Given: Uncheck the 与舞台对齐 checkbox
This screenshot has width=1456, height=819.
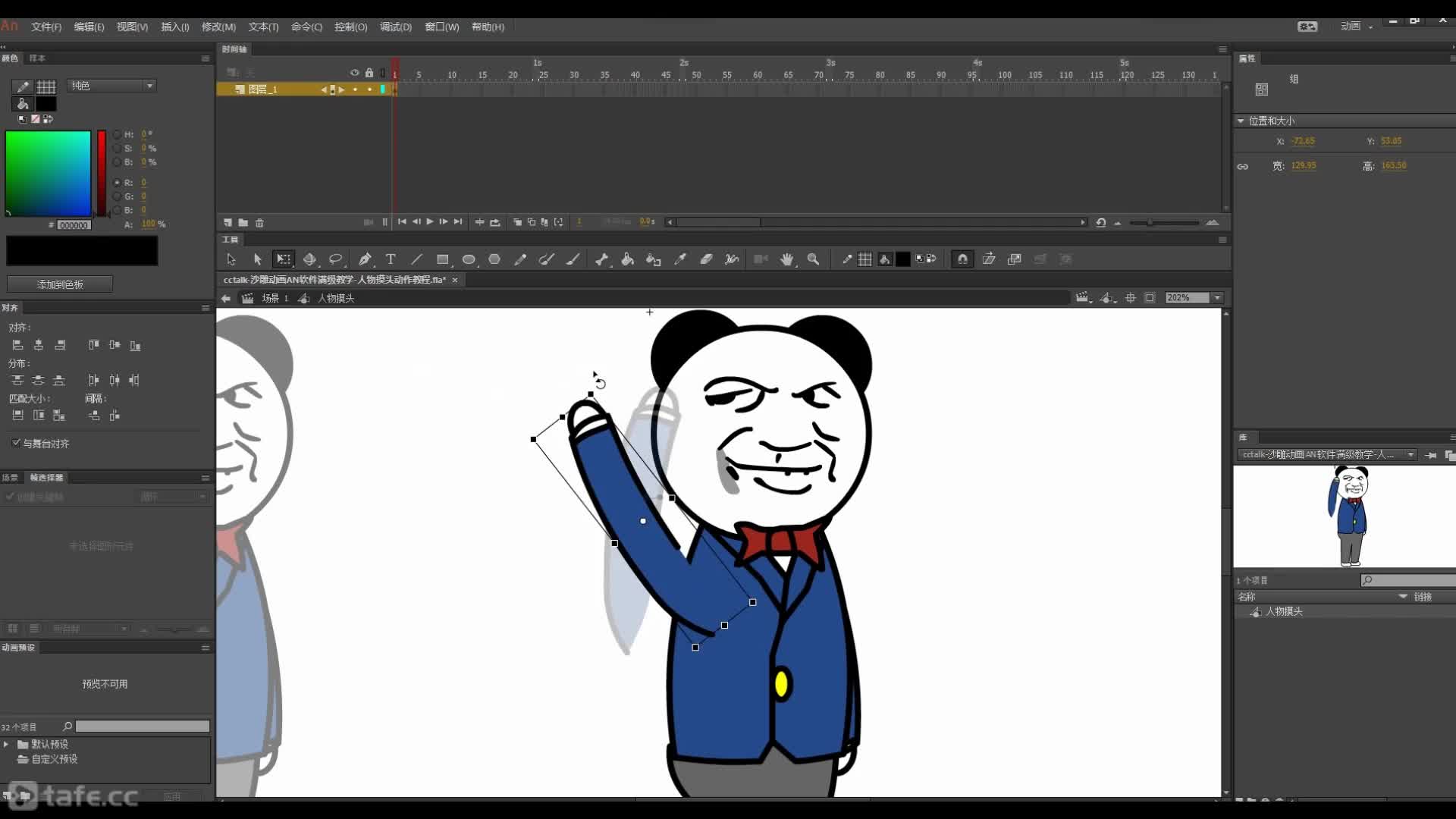Looking at the screenshot, I should pos(16,443).
